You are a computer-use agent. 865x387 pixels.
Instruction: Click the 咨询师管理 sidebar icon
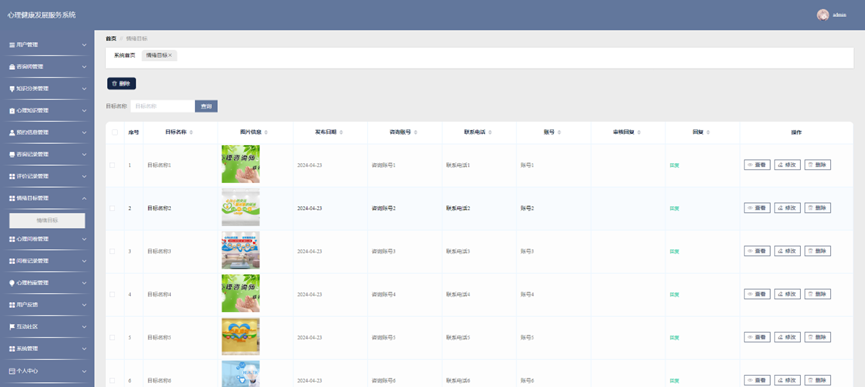[x=12, y=67]
